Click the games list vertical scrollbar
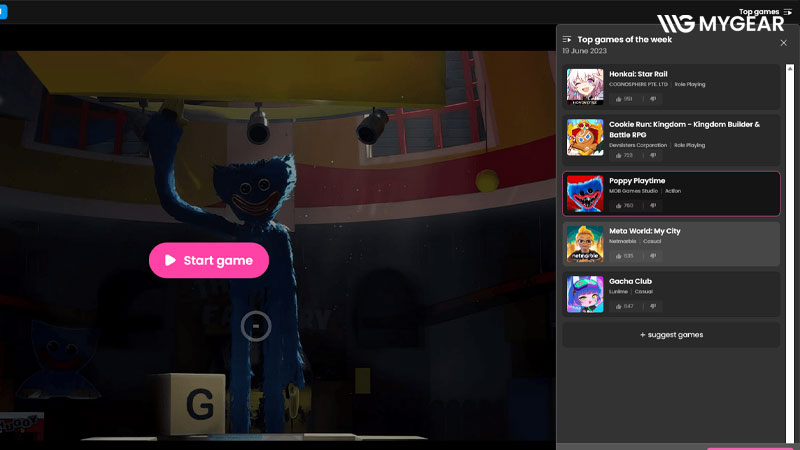Screen dimensions: 800x450 pyautogui.click(x=790, y=255)
